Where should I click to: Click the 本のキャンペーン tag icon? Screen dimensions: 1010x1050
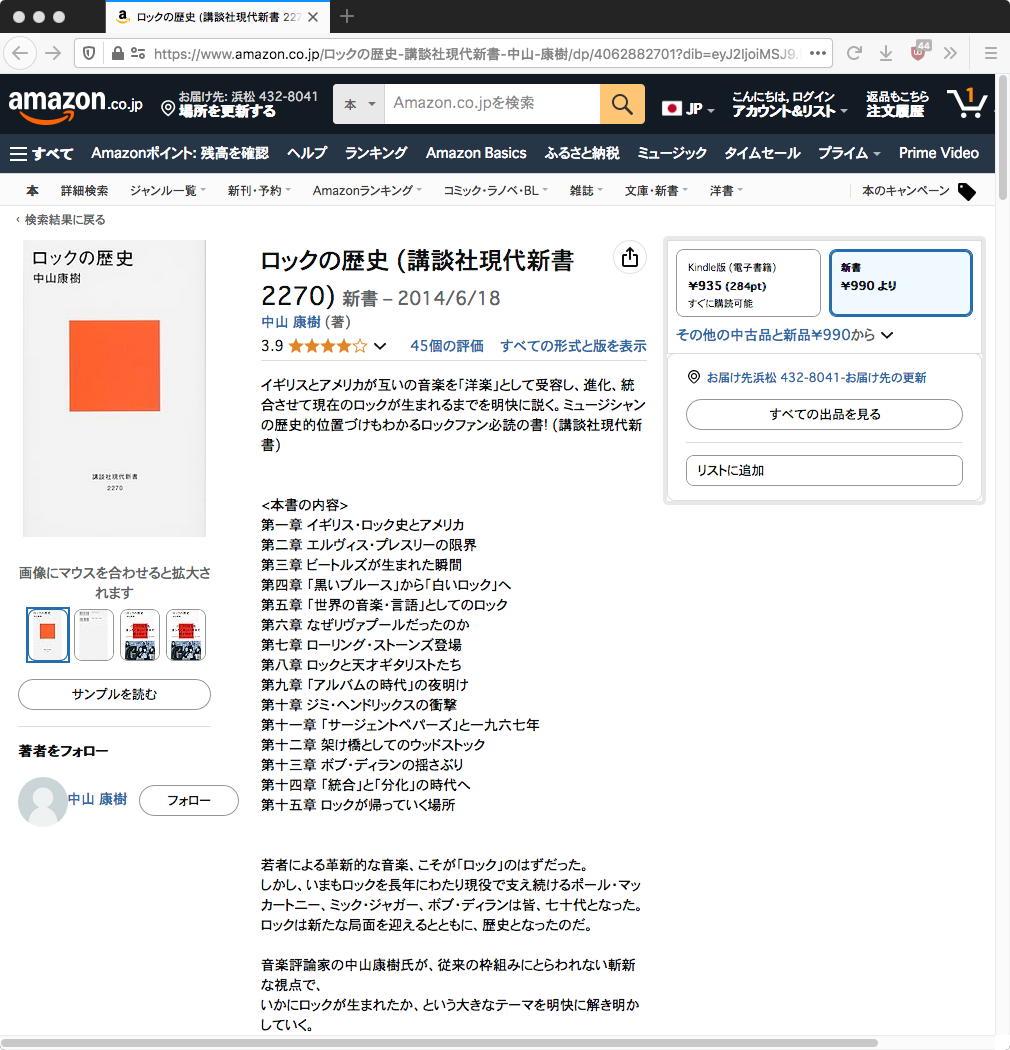point(966,192)
